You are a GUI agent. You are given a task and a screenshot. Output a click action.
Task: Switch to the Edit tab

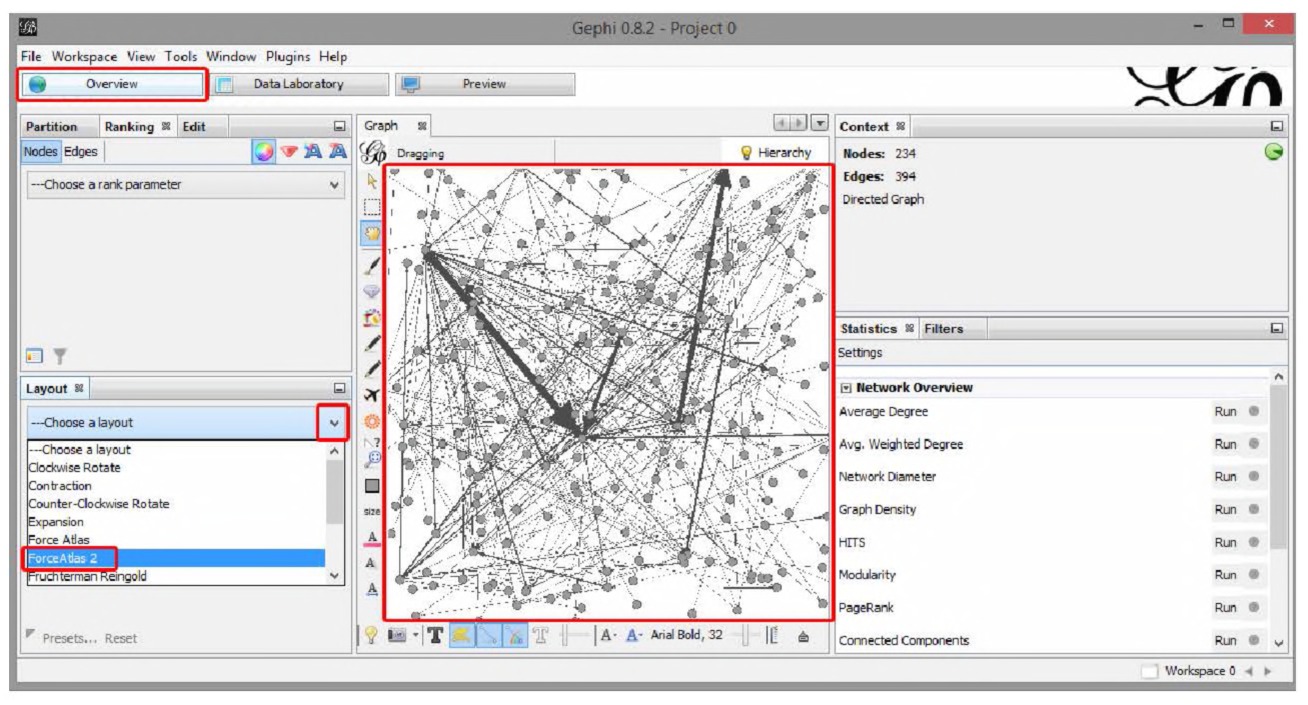click(x=194, y=127)
